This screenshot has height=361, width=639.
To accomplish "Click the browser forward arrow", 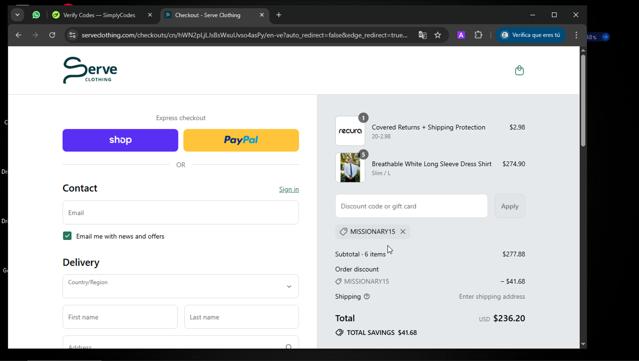I will [35, 35].
